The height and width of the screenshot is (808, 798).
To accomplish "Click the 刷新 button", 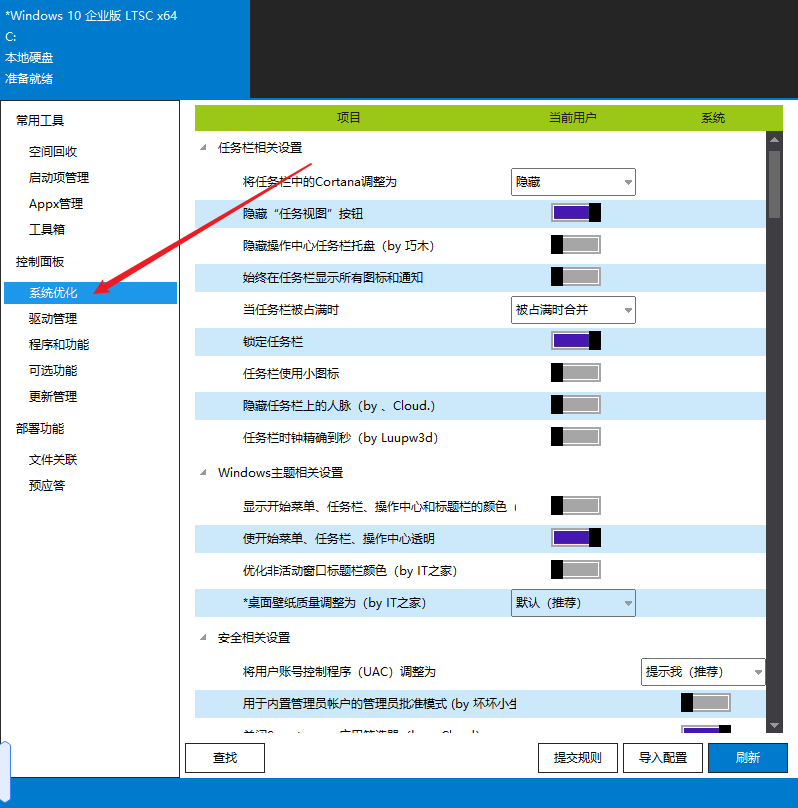I will tap(748, 758).
